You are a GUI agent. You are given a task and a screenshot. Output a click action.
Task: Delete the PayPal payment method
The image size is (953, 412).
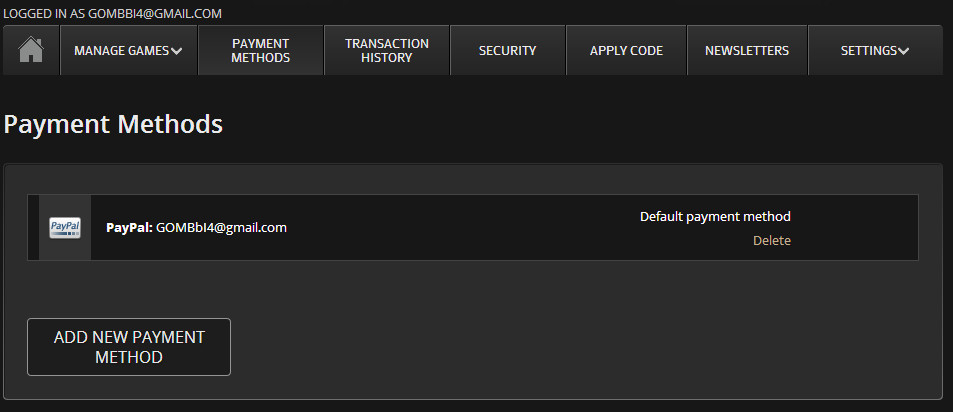pyautogui.click(x=771, y=240)
